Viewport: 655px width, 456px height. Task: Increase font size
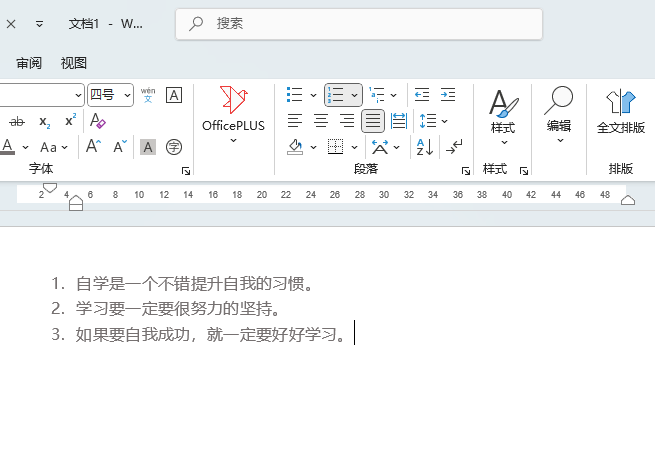click(x=93, y=147)
